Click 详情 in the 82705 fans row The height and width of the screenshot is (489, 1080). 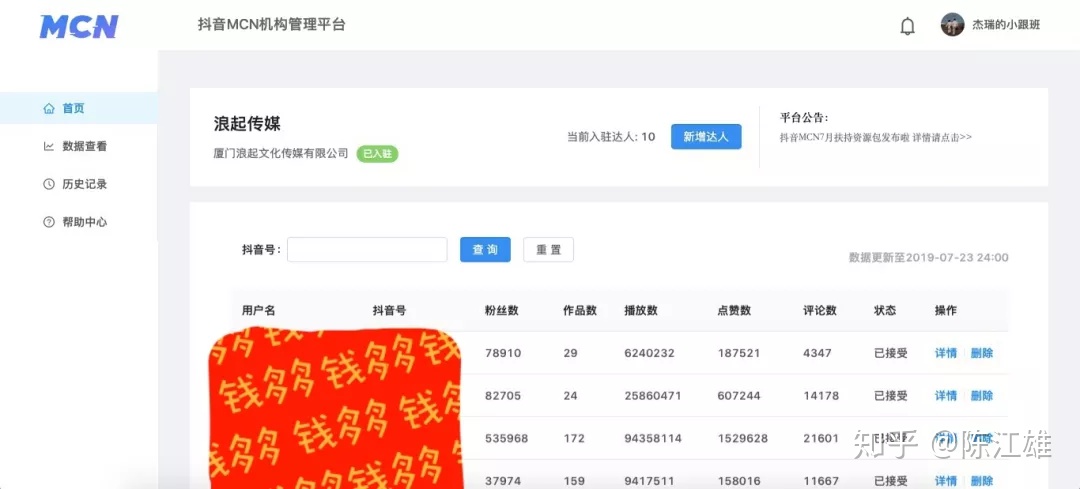coord(946,396)
